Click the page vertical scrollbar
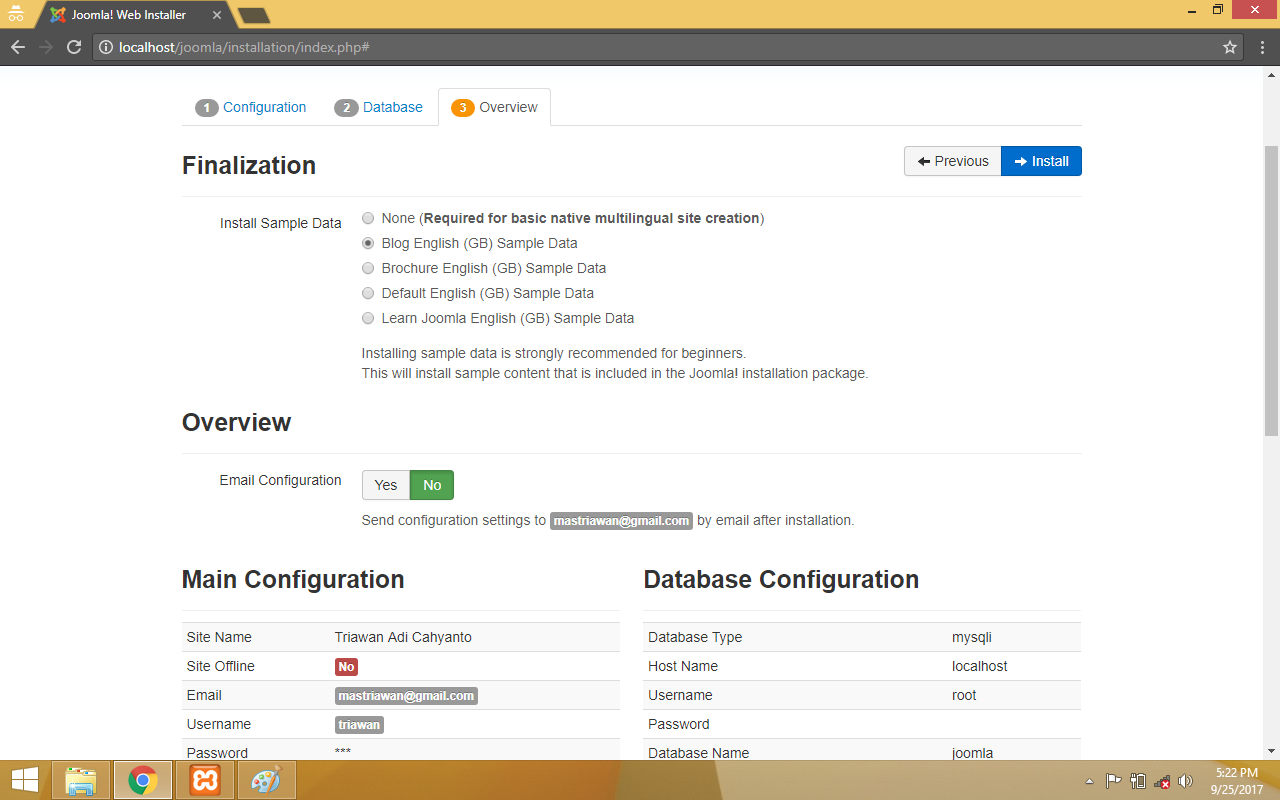The image size is (1280, 800). tap(1271, 290)
